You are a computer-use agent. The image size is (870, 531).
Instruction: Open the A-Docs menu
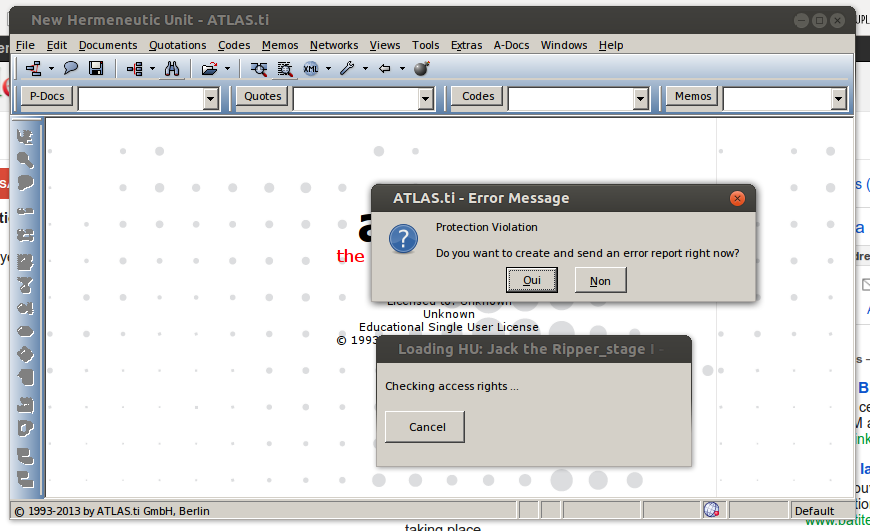coord(512,45)
